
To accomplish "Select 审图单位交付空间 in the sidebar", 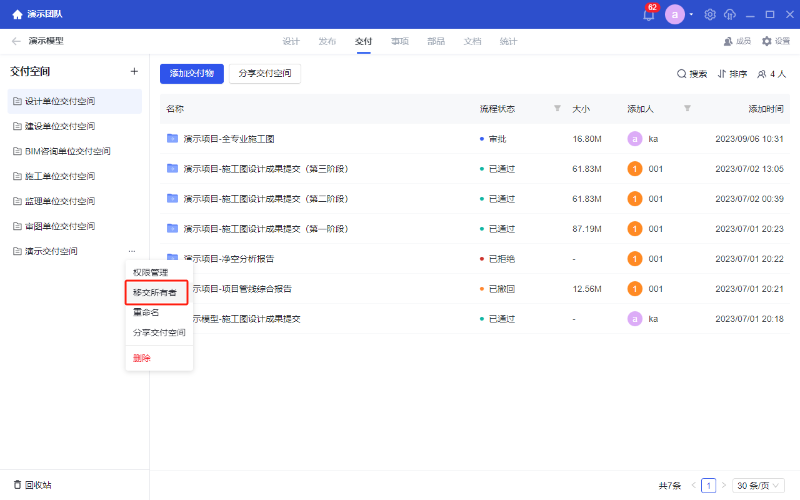I will 74,226.
